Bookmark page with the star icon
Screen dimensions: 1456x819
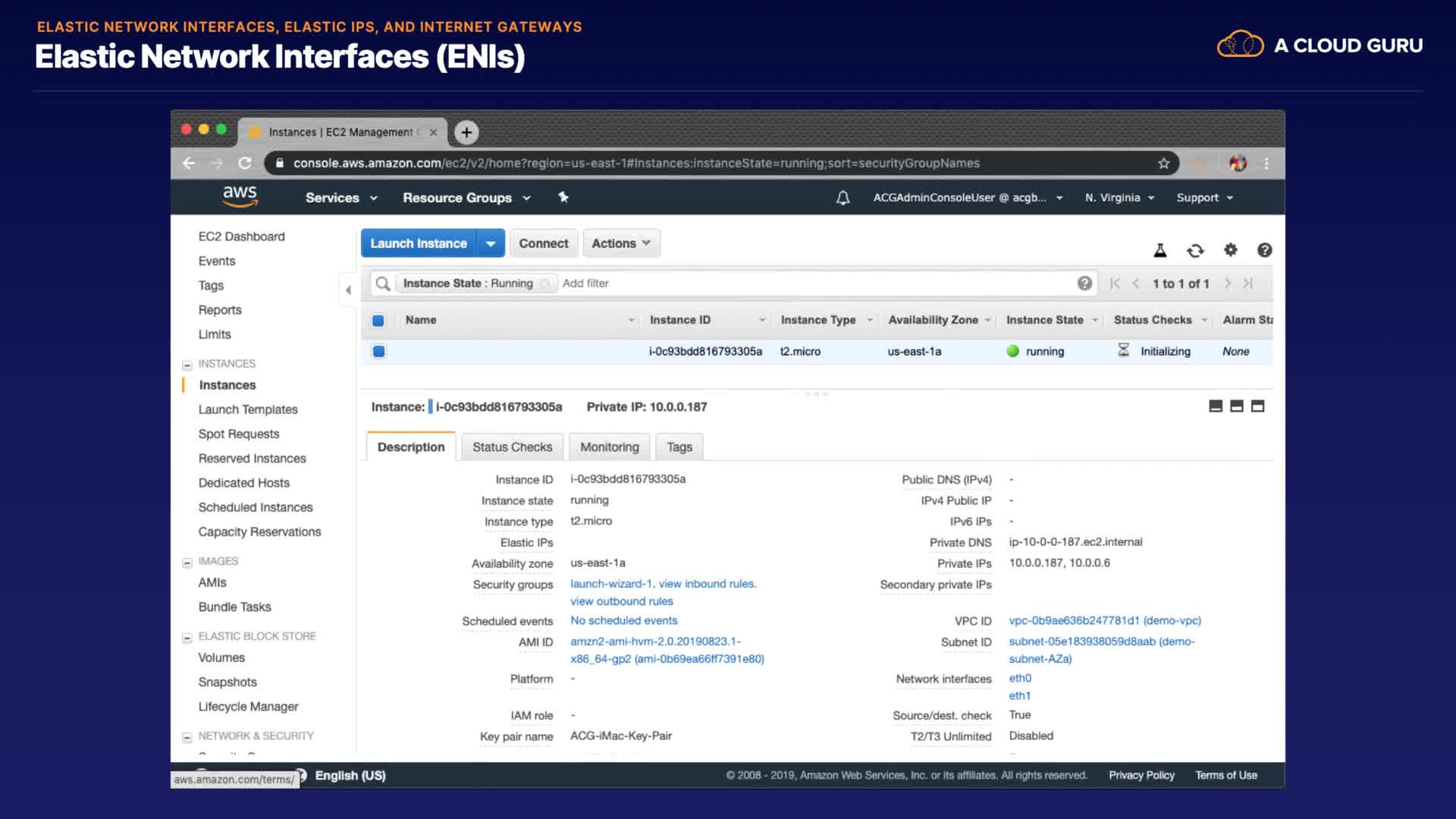(1163, 163)
